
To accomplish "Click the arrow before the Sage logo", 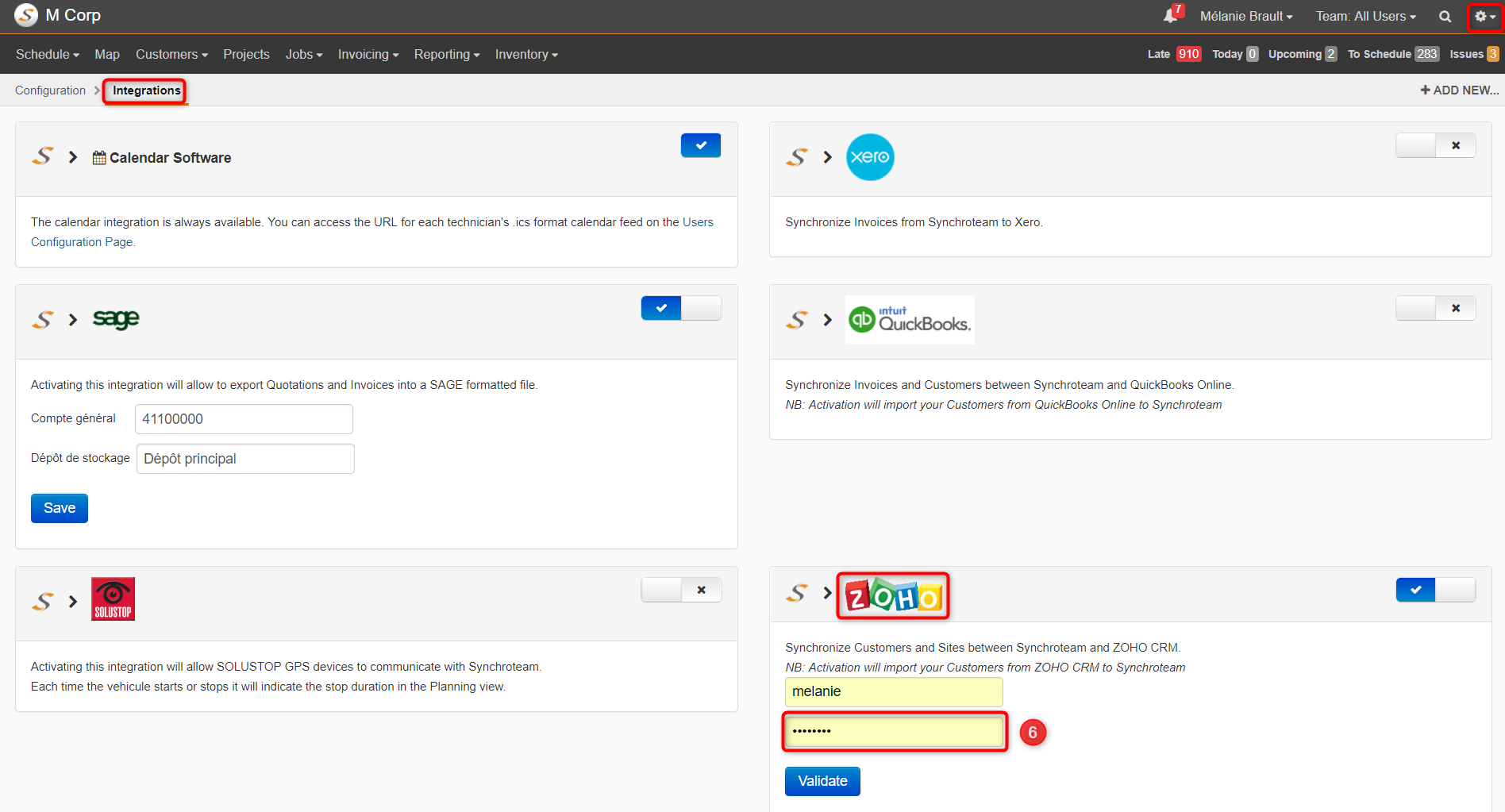I will click(x=73, y=320).
